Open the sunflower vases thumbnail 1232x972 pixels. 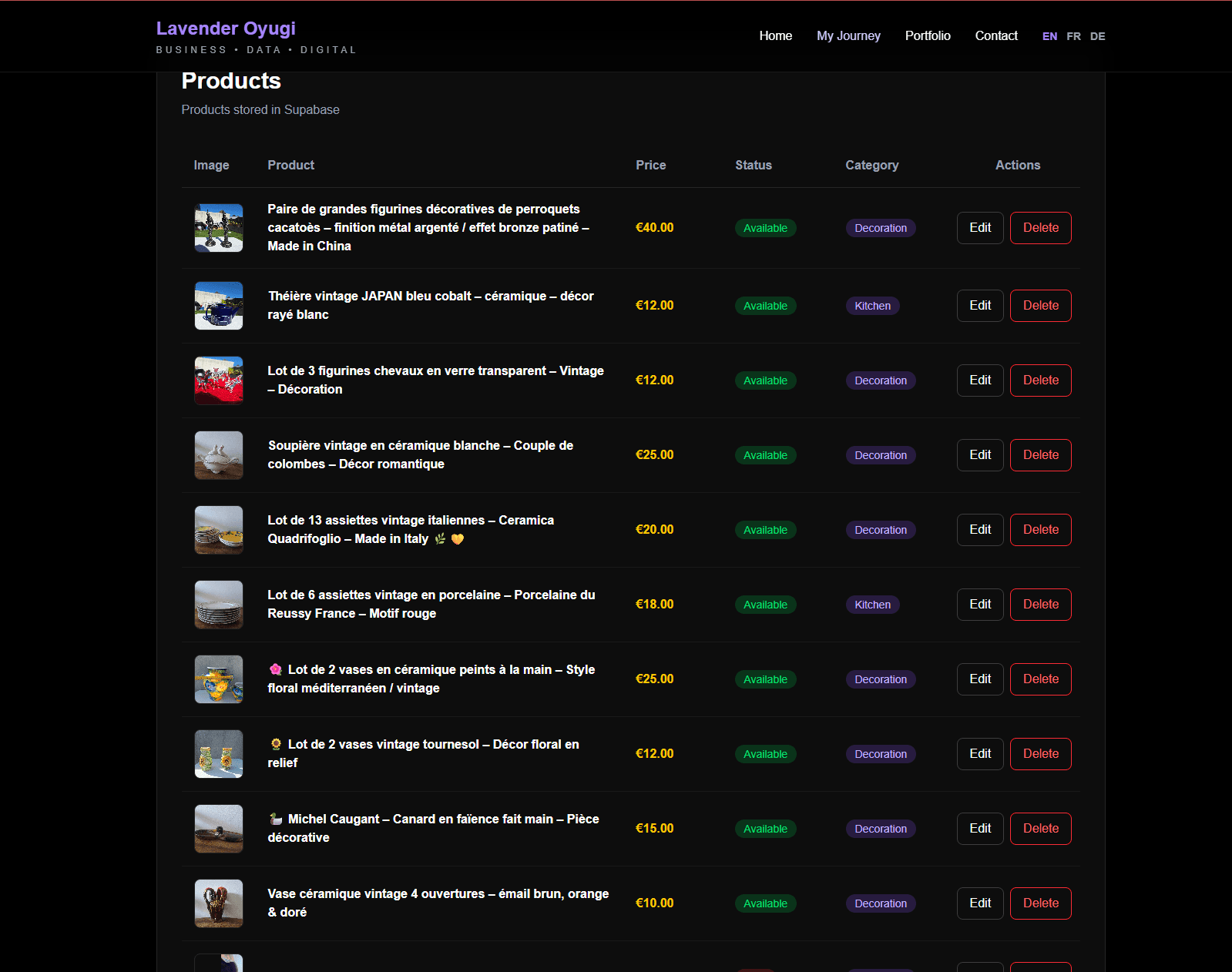219,754
